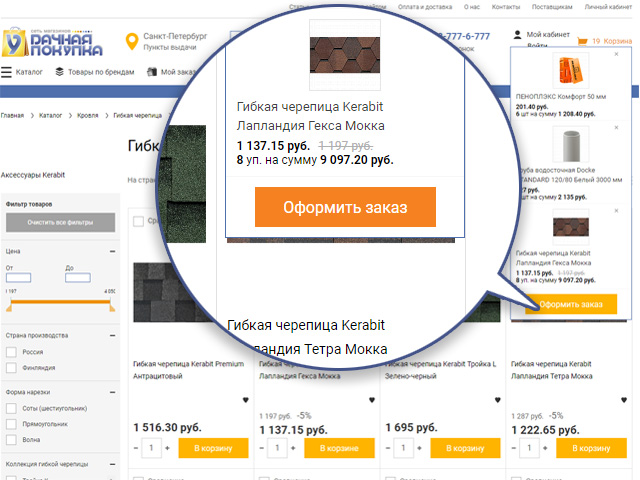Viewport: 640px width, 480px height.
Task: Go to Кровля in breadcrumbs
Action: (88, 116)
